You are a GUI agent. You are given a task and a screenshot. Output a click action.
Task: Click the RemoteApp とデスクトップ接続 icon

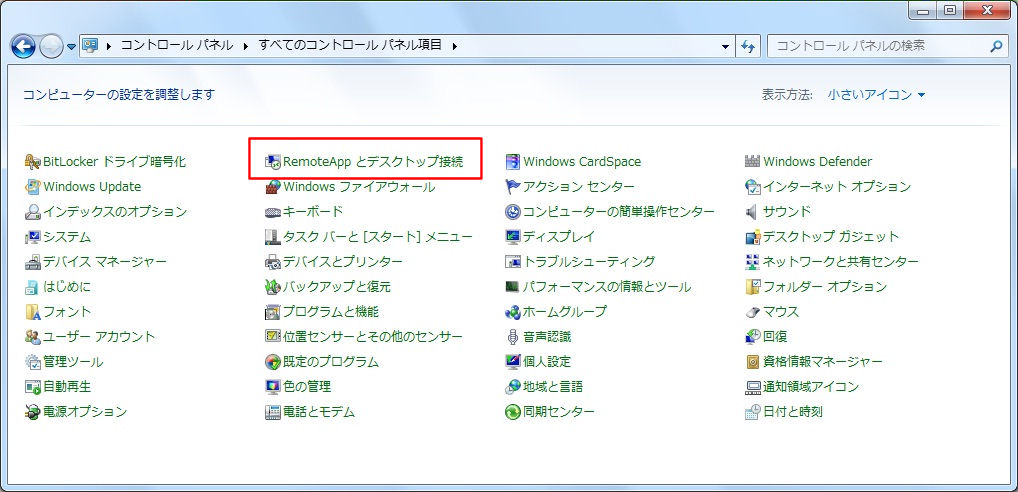(x=273, y=162)
